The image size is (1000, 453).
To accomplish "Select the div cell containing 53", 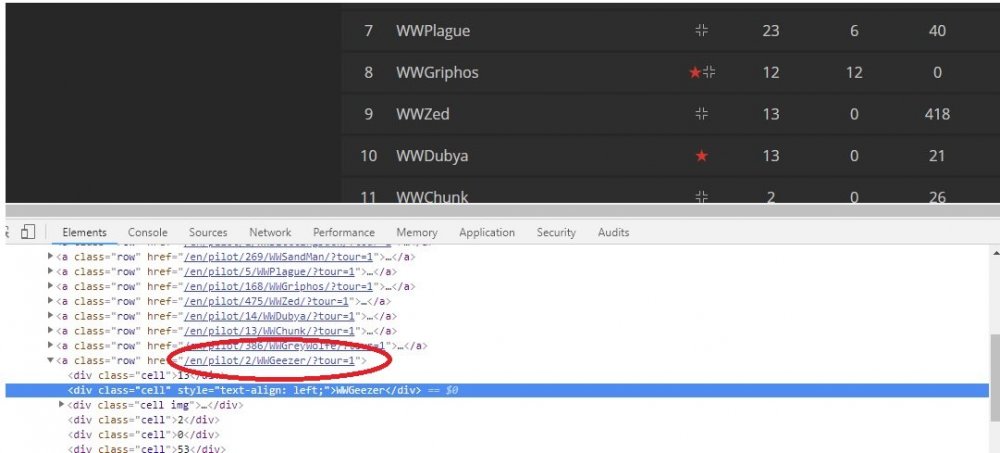I will [x=146, y=449].
